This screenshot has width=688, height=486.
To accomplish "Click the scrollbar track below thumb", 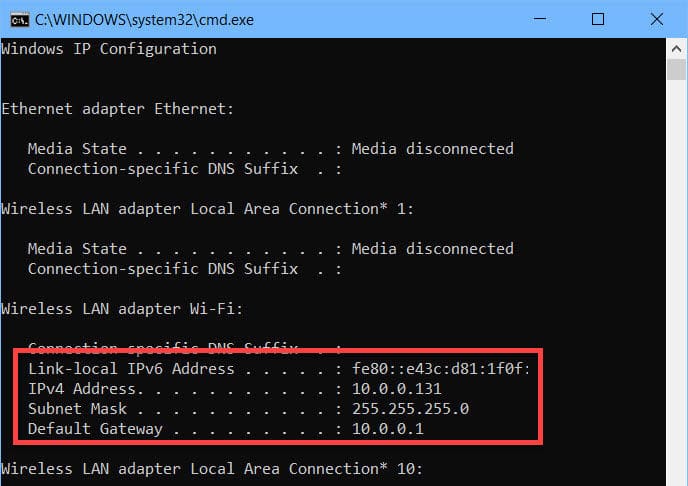I will (x=676, y=281).
